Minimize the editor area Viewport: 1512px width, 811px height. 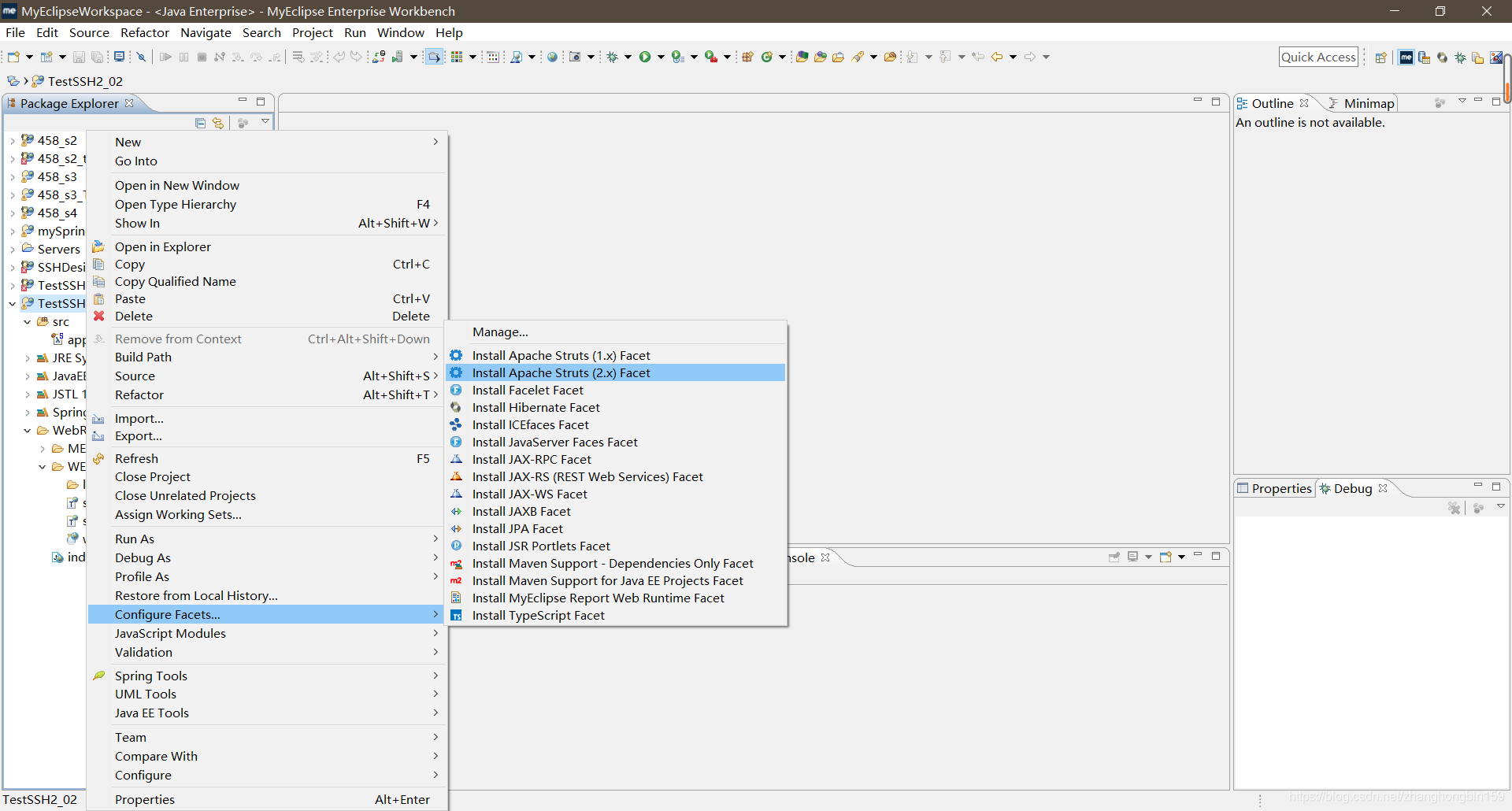pos(1197,101)
